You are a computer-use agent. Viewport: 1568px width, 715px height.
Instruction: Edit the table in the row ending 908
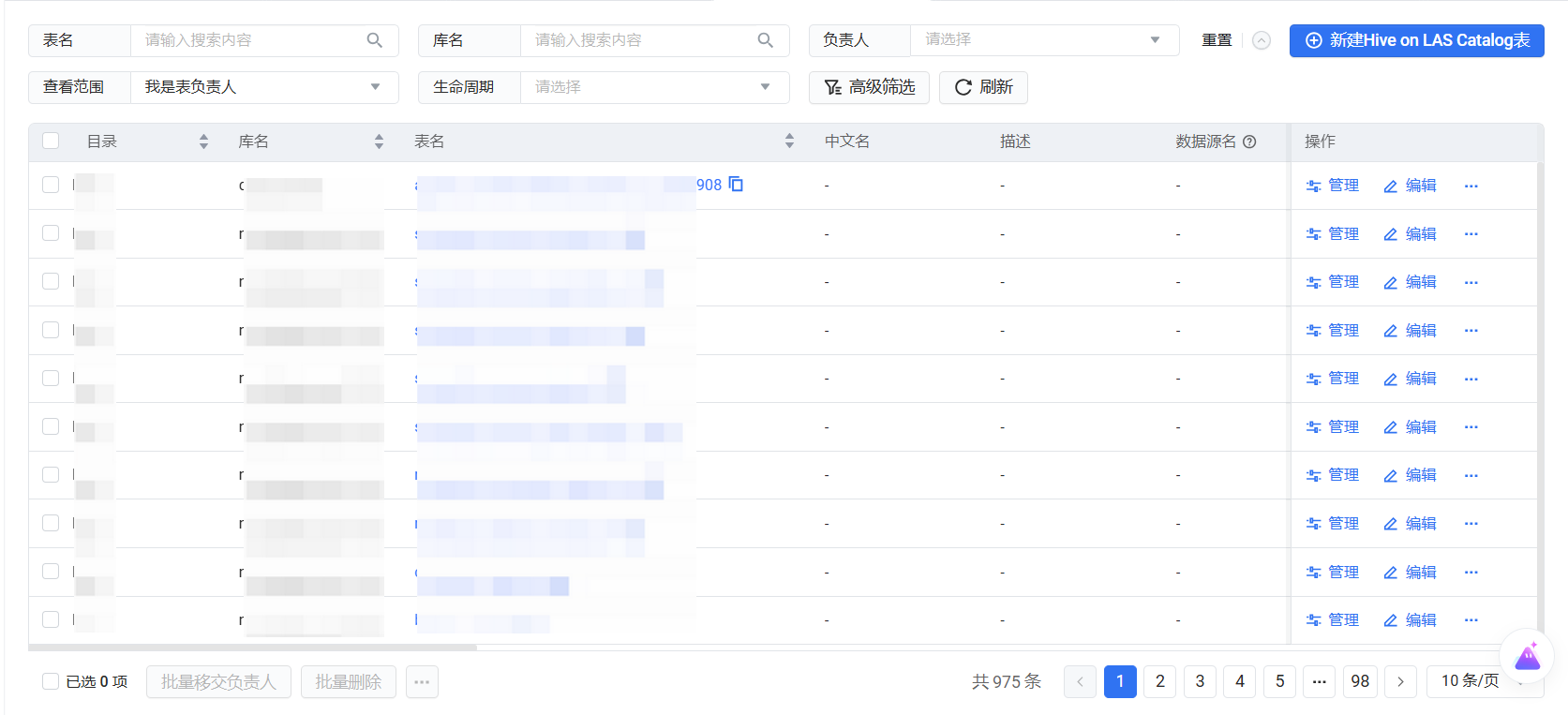tap(1410, 186)
